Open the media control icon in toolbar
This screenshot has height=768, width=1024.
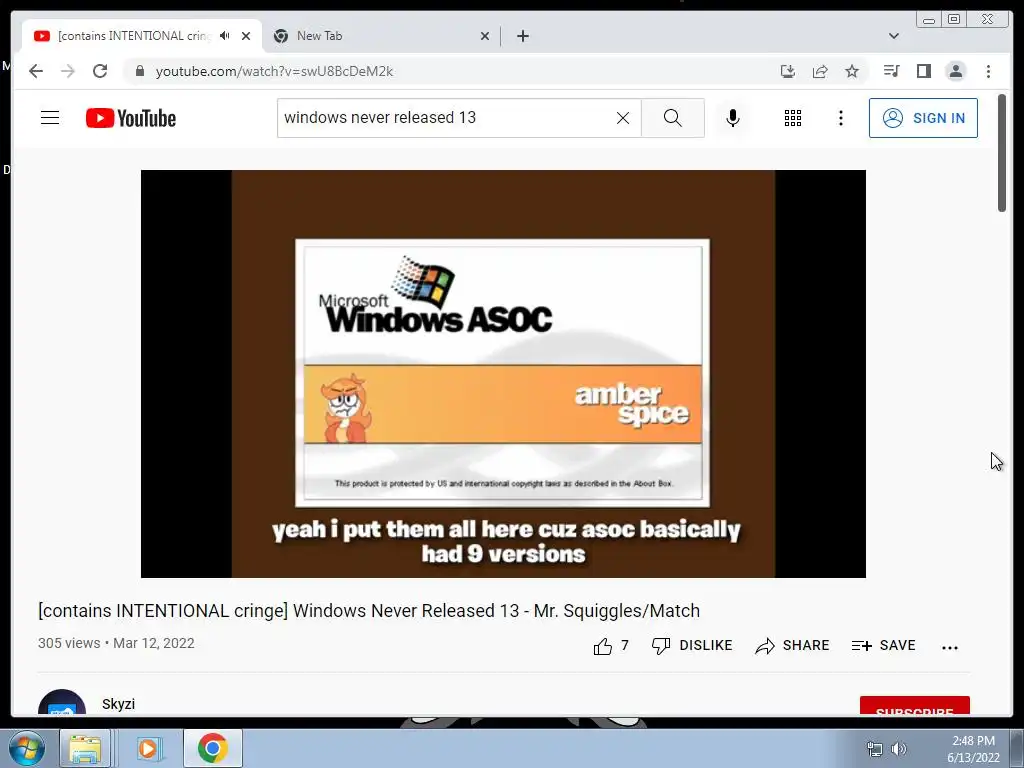tap(891, 71)
